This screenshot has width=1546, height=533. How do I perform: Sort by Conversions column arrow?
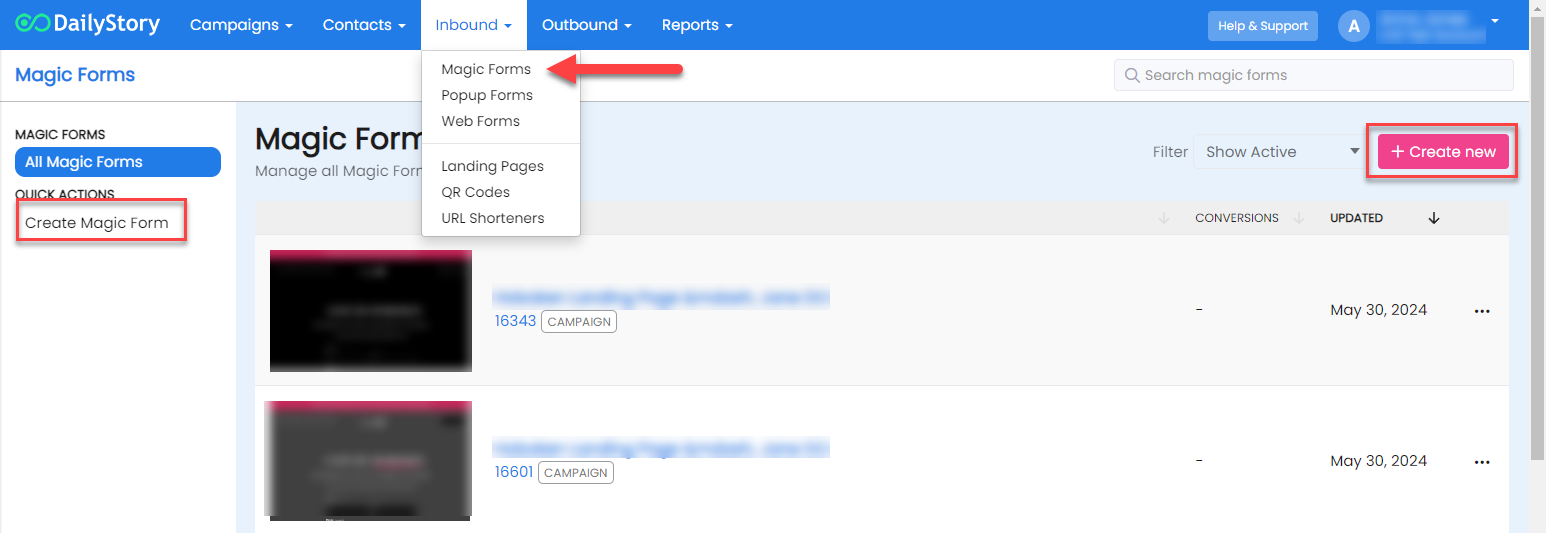pyautogui.click(x=1299, y=218)
